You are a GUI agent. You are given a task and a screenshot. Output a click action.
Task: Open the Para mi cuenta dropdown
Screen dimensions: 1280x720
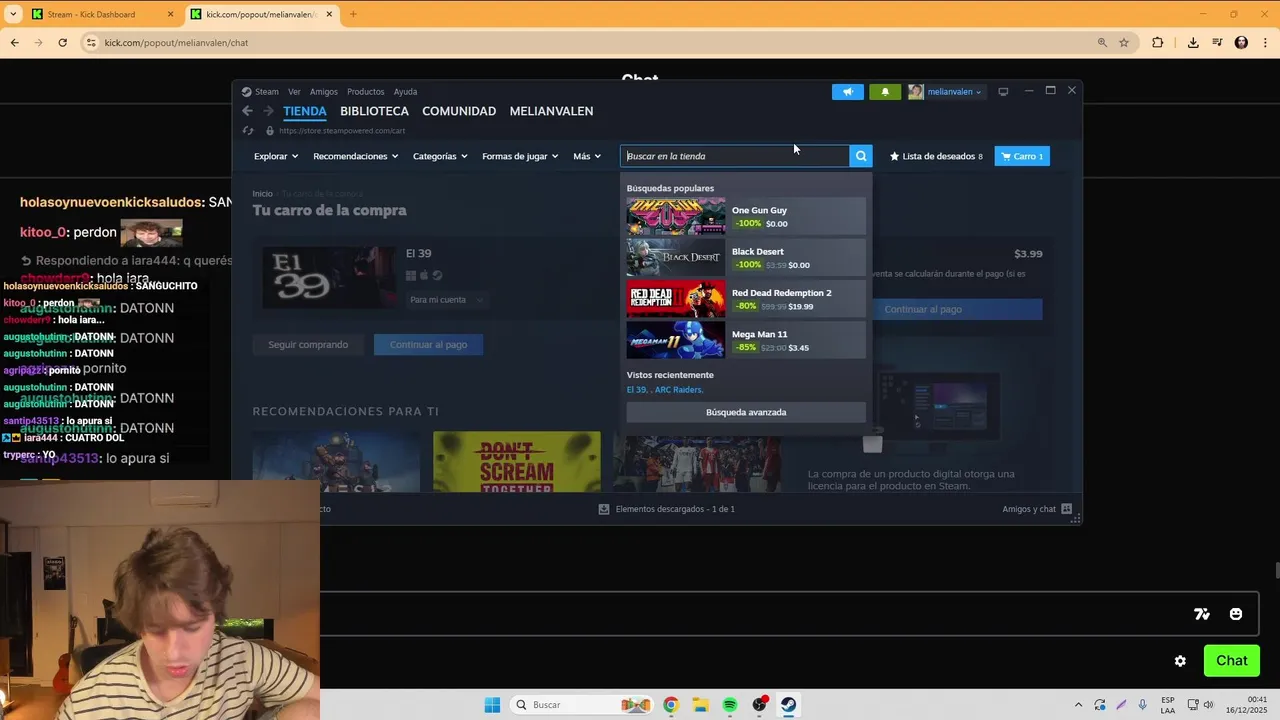click(x=446, y=300)
